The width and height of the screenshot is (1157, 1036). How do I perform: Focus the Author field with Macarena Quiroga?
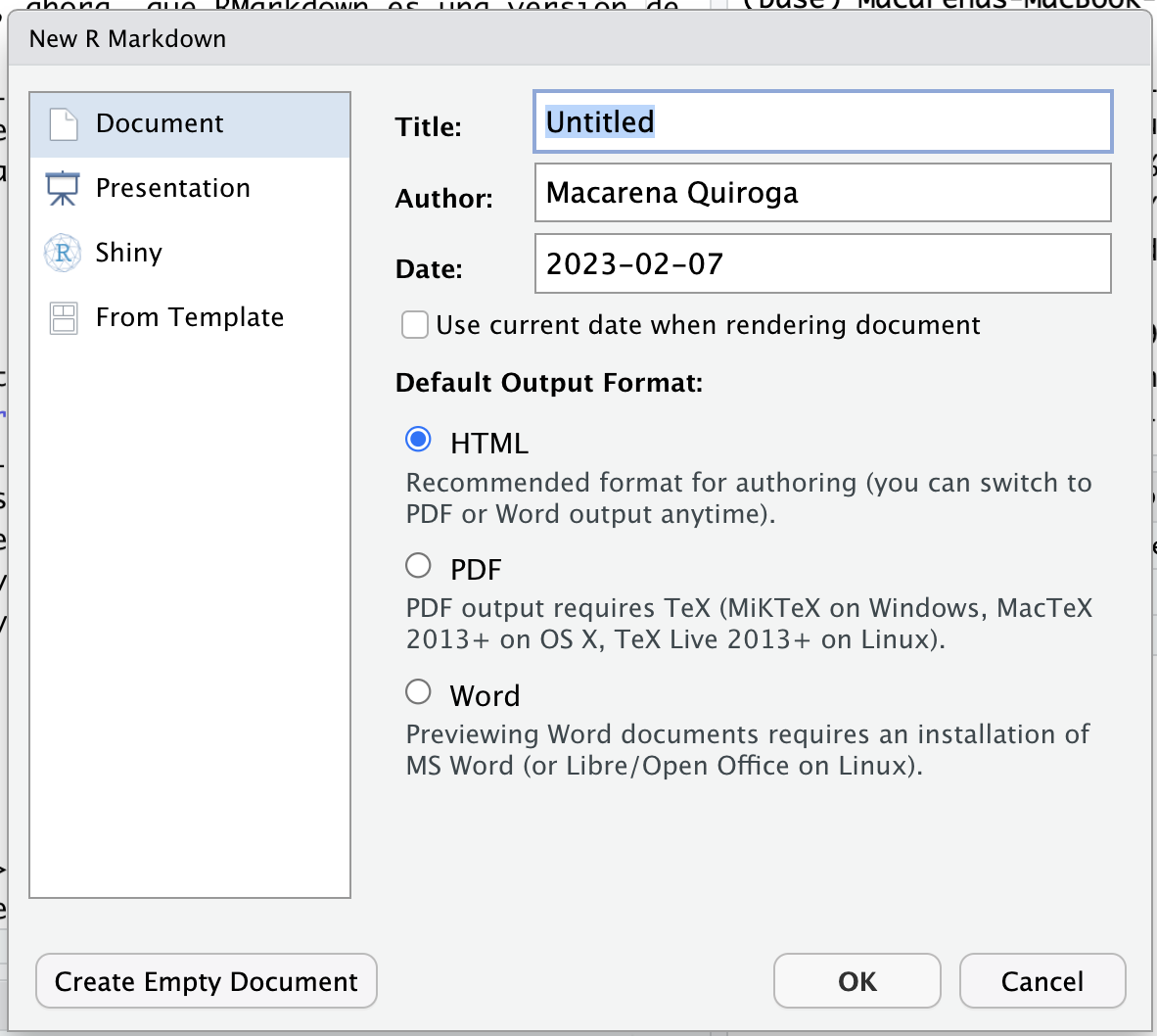[822, 193]
